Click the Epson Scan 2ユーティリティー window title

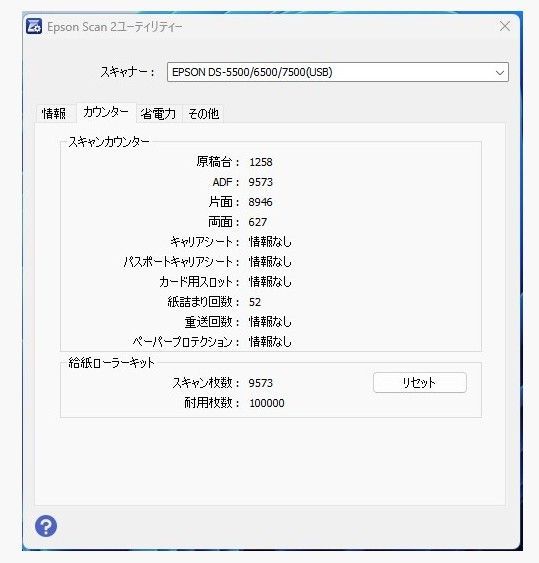pyautogui.click(x=115, y=27)
